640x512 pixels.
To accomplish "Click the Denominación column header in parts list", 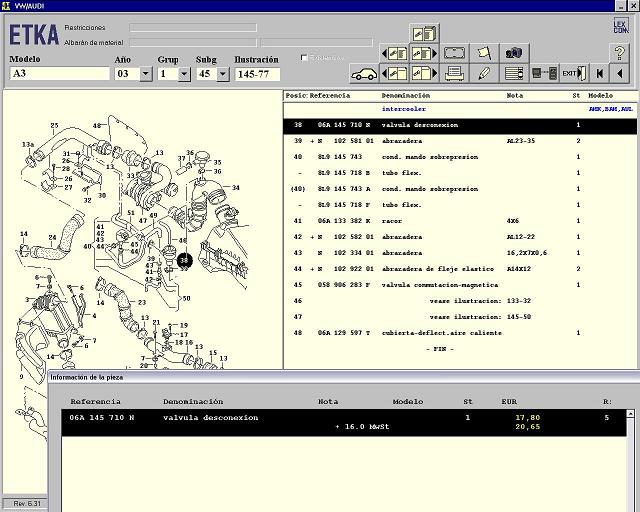I will (406, 96).
